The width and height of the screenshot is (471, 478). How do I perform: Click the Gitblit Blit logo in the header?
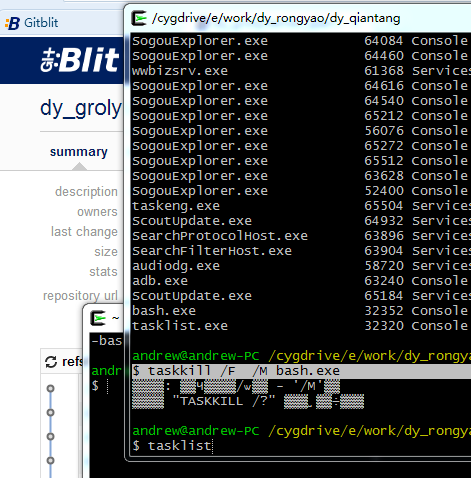[80, 60]
